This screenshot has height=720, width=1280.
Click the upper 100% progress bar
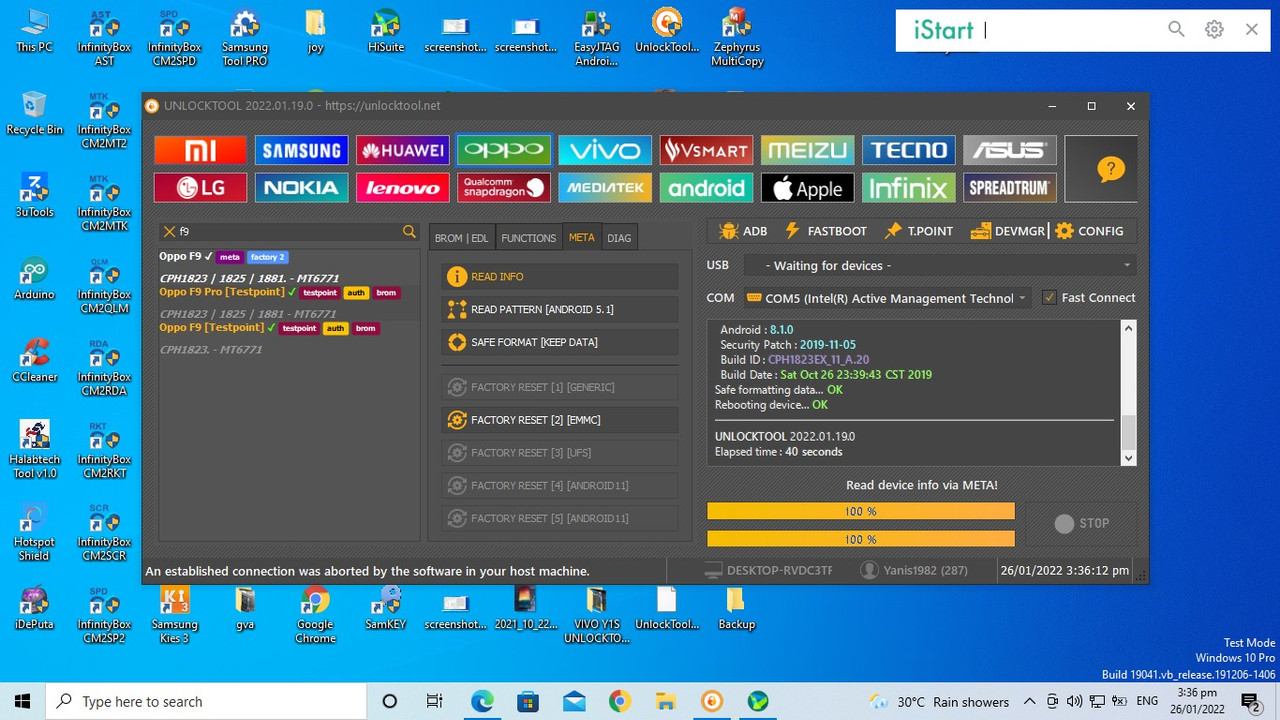point(861,511)
